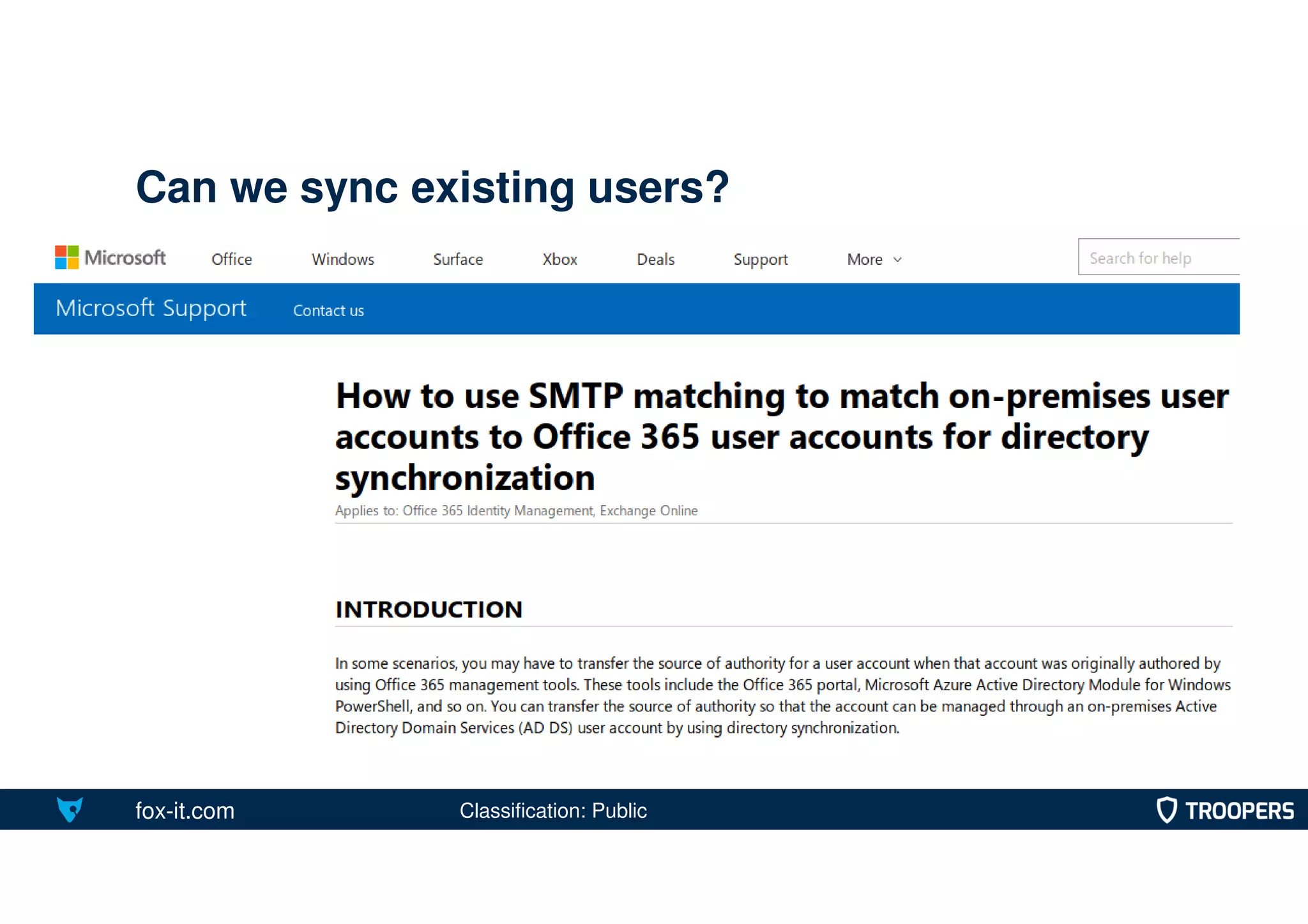Open the Contact us link
1308x924 pixels.
(x=328, y=310)
